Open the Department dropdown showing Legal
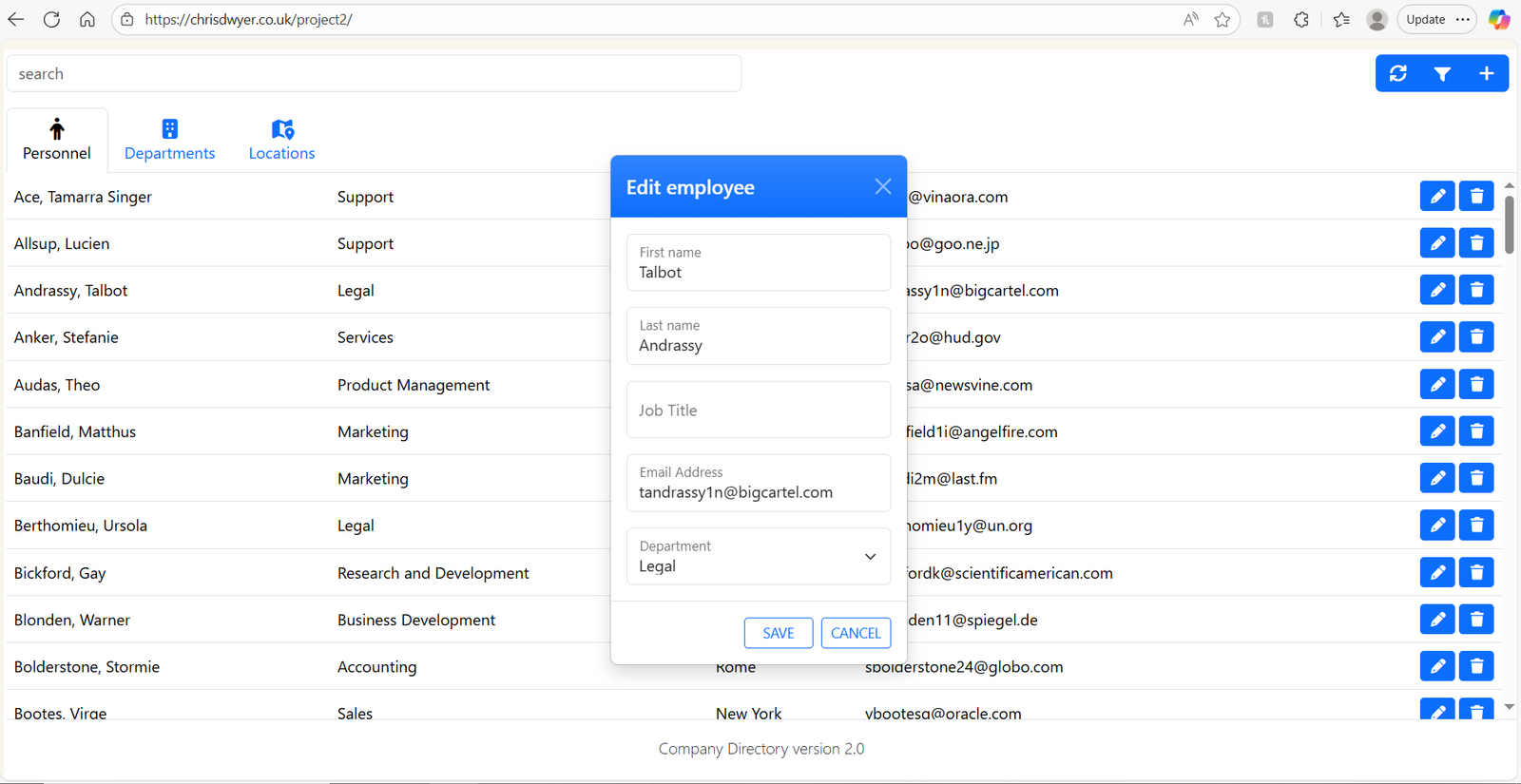Image resolution: width=1521 pixels, height=784 pixels. click(759, 556)
